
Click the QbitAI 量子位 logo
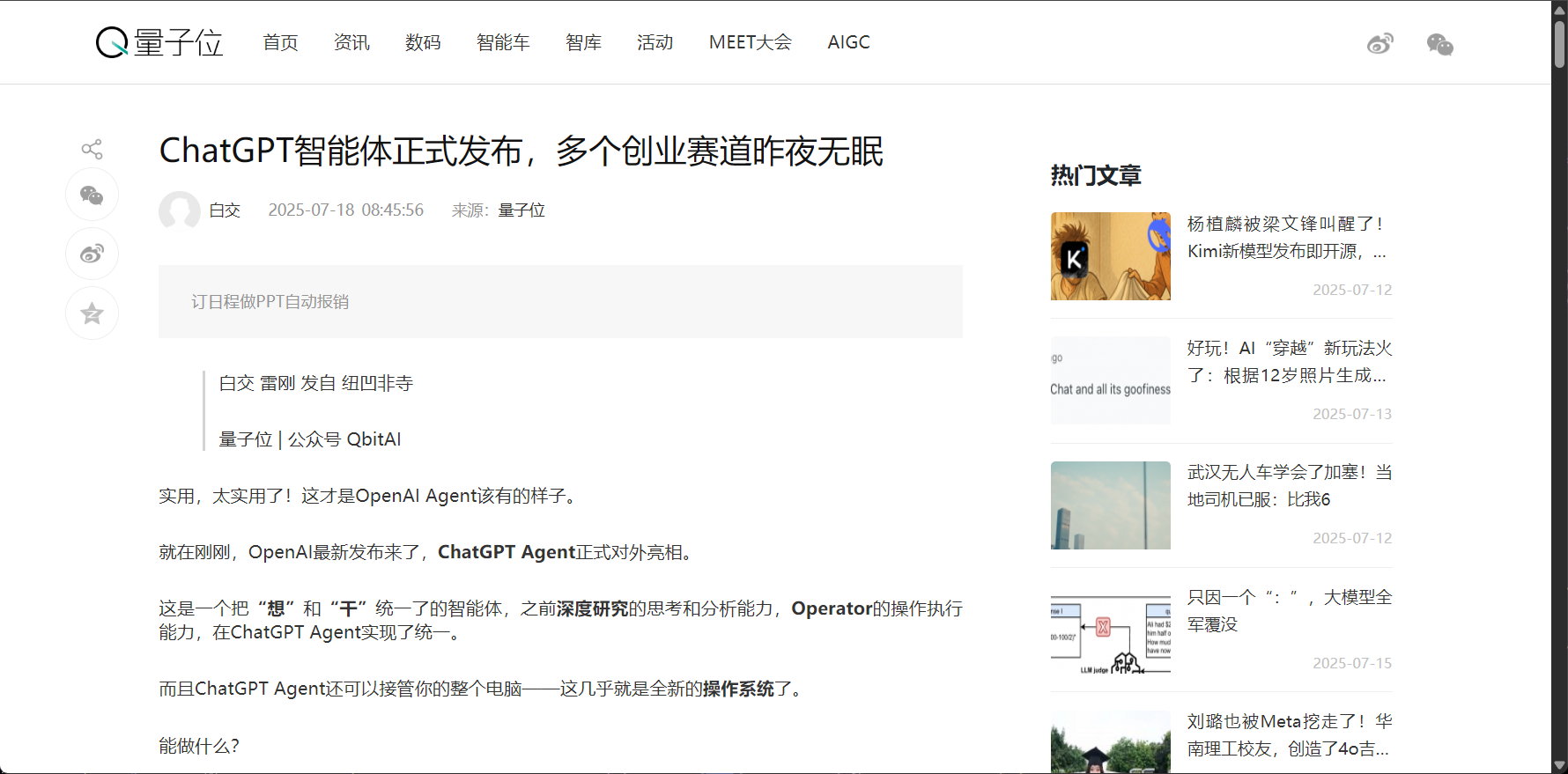tap(159, 42)
